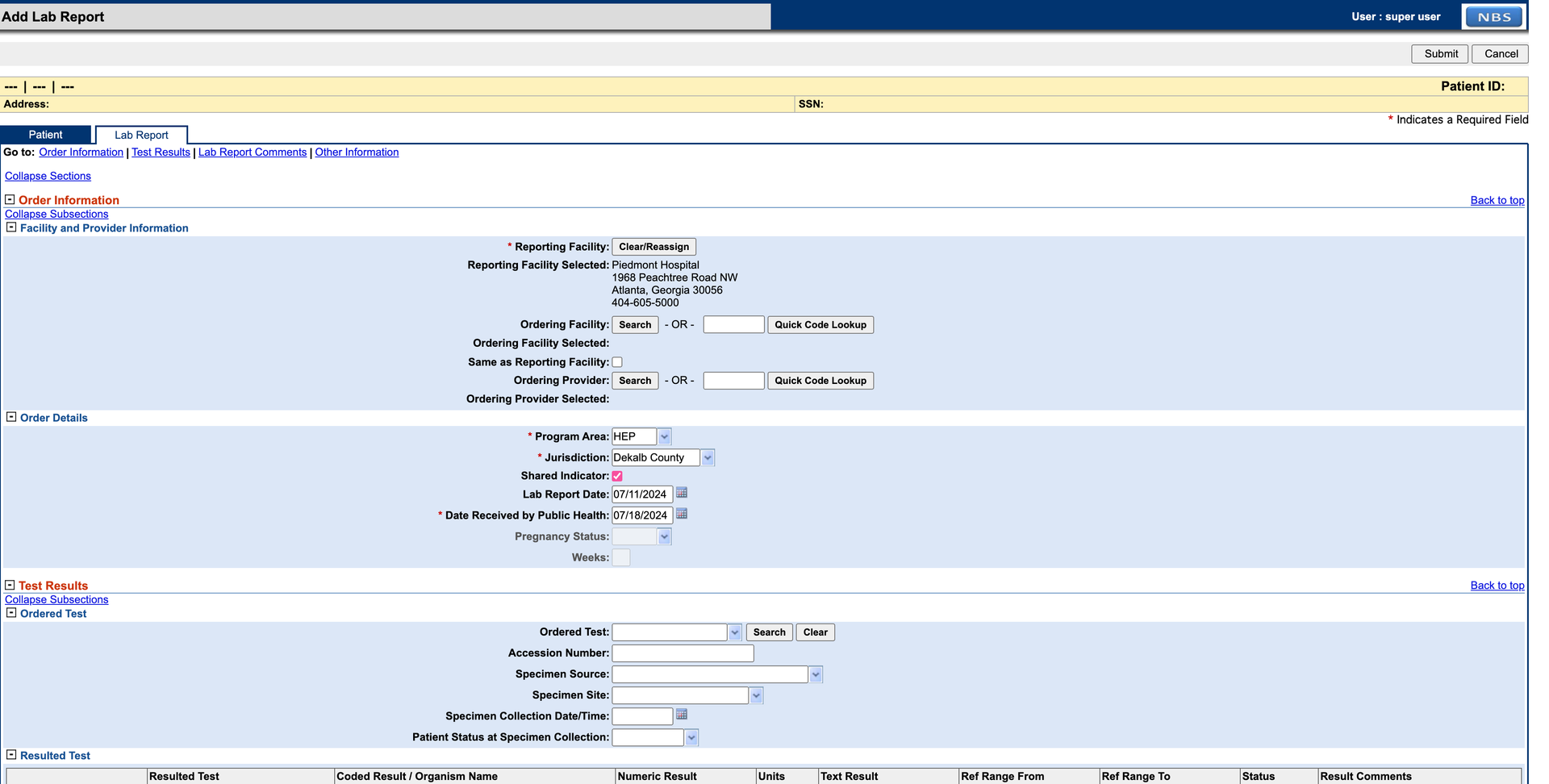Image resolution: width=1549 pixels, height=784 pixels.
Task: Open the Pregnancy Status dropdown
Action: tap(664, 536)
